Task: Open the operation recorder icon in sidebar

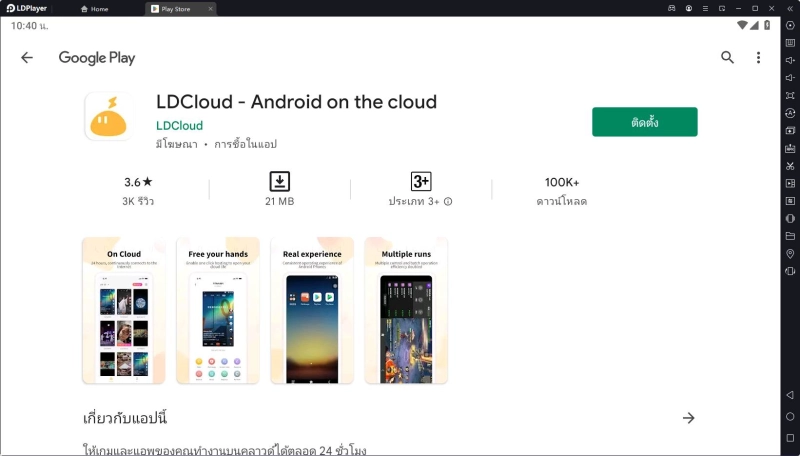Action: click(790, 201)
